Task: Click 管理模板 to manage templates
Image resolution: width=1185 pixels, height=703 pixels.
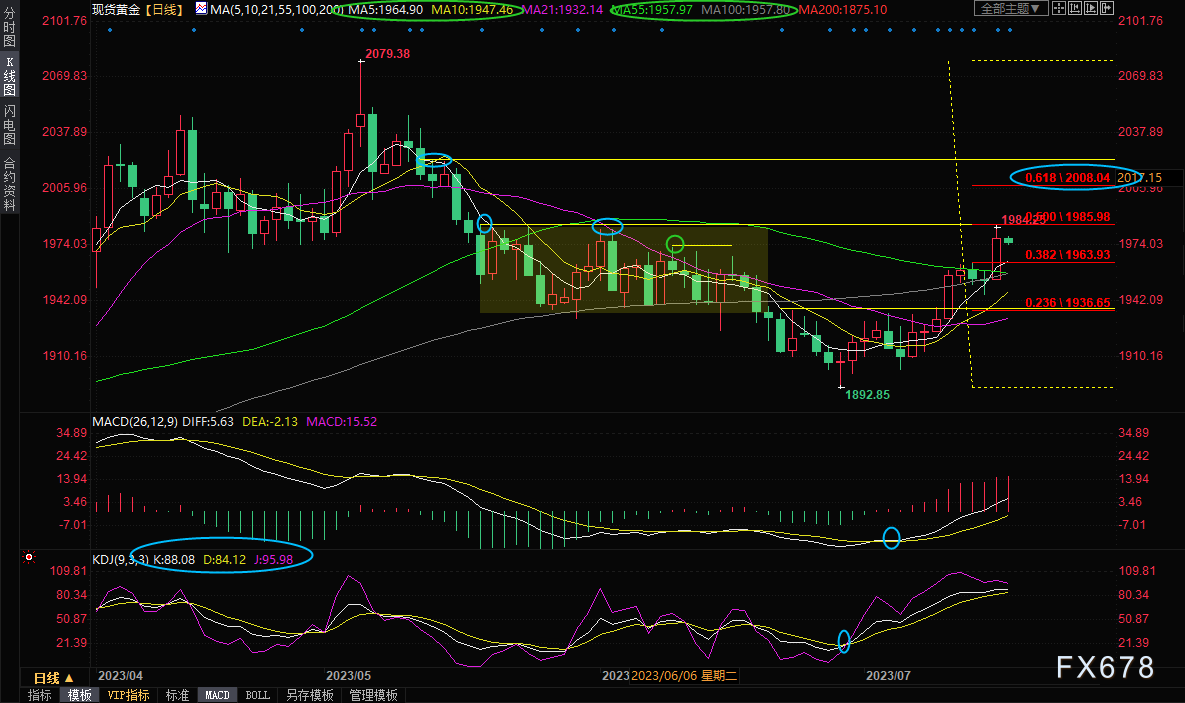Action: click(x=373, y=695)
